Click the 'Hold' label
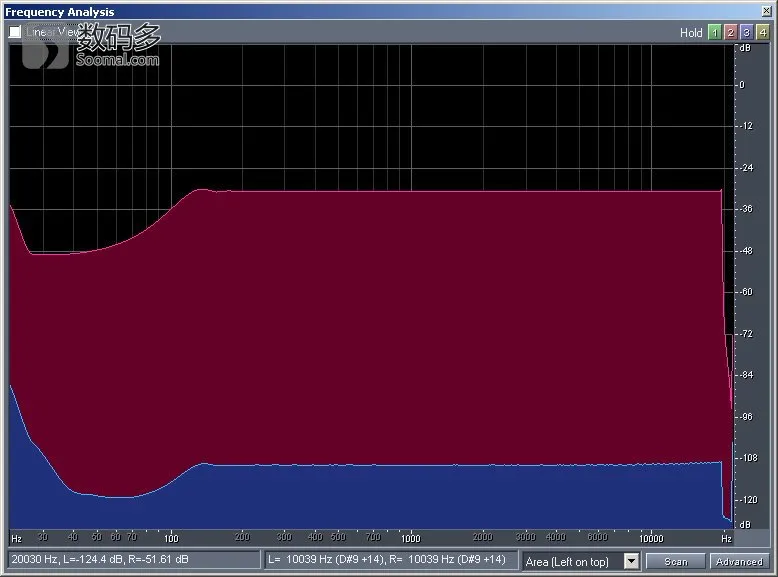778x577 pixels. [691, 33]
